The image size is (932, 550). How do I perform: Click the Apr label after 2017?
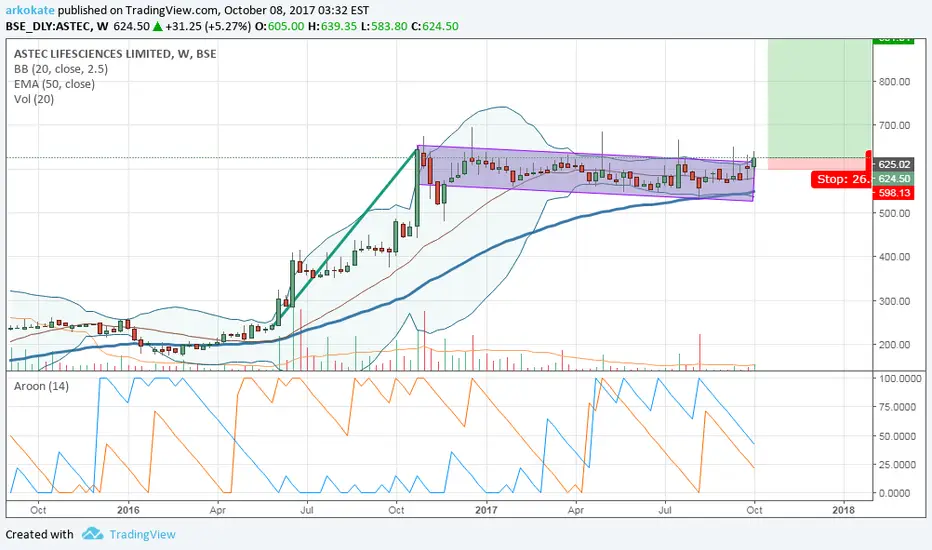point(575,510)
